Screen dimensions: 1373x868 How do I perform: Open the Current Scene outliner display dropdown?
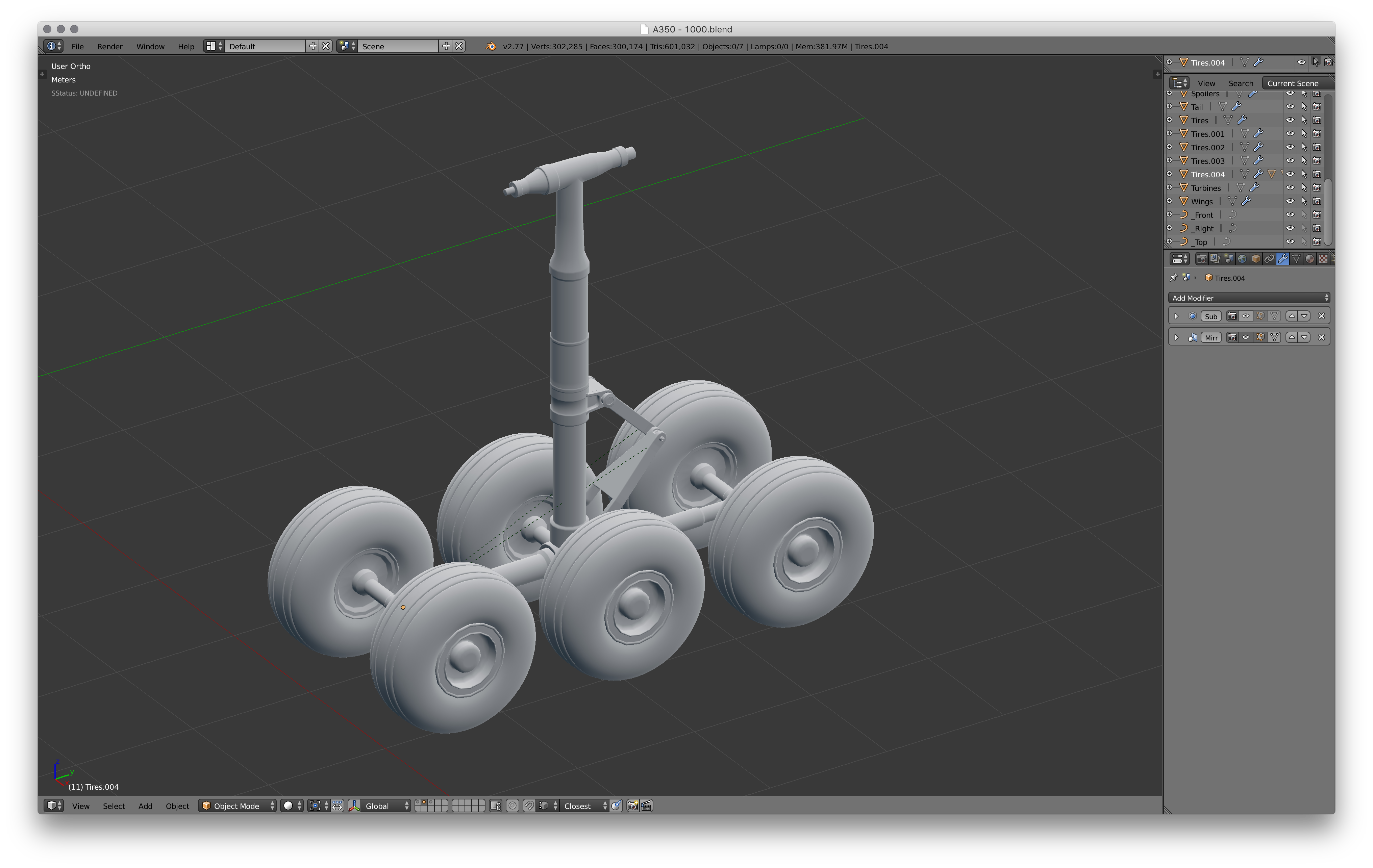(1298, 83)
